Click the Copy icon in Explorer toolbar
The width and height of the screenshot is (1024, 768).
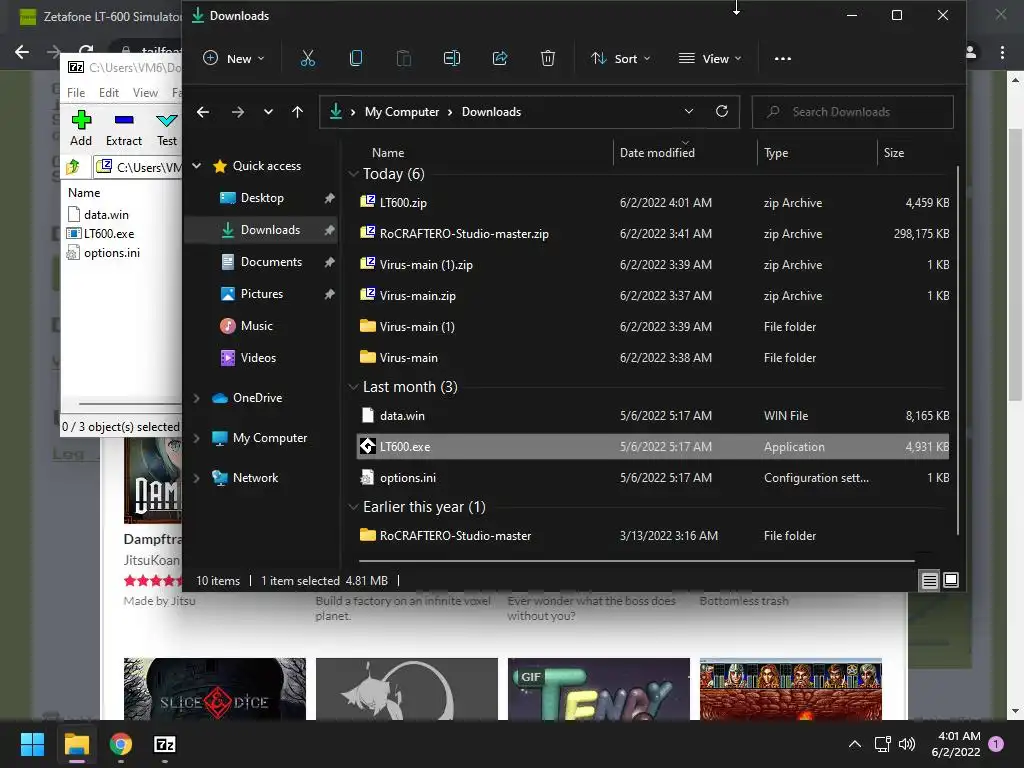(x=356, y=59)
